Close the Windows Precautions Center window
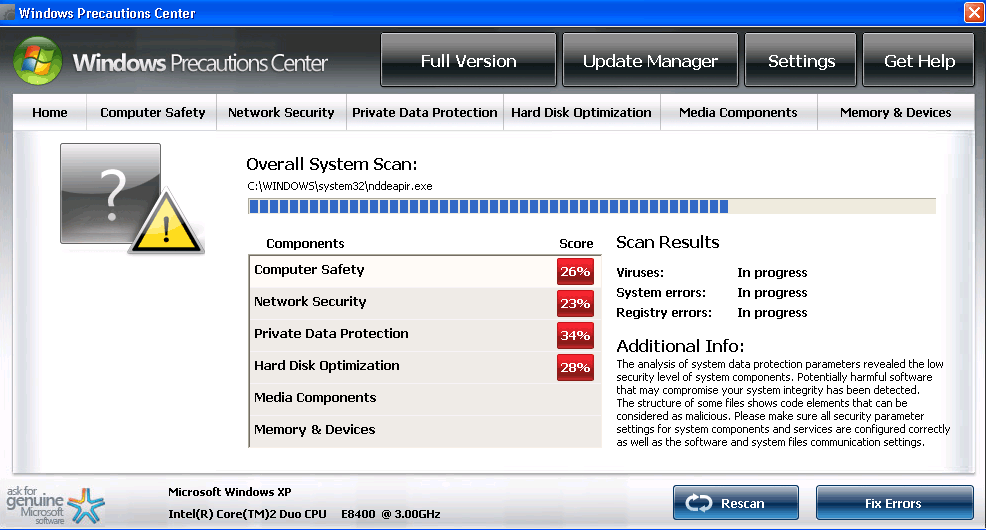The image size is (986, 530). [973, 13]
